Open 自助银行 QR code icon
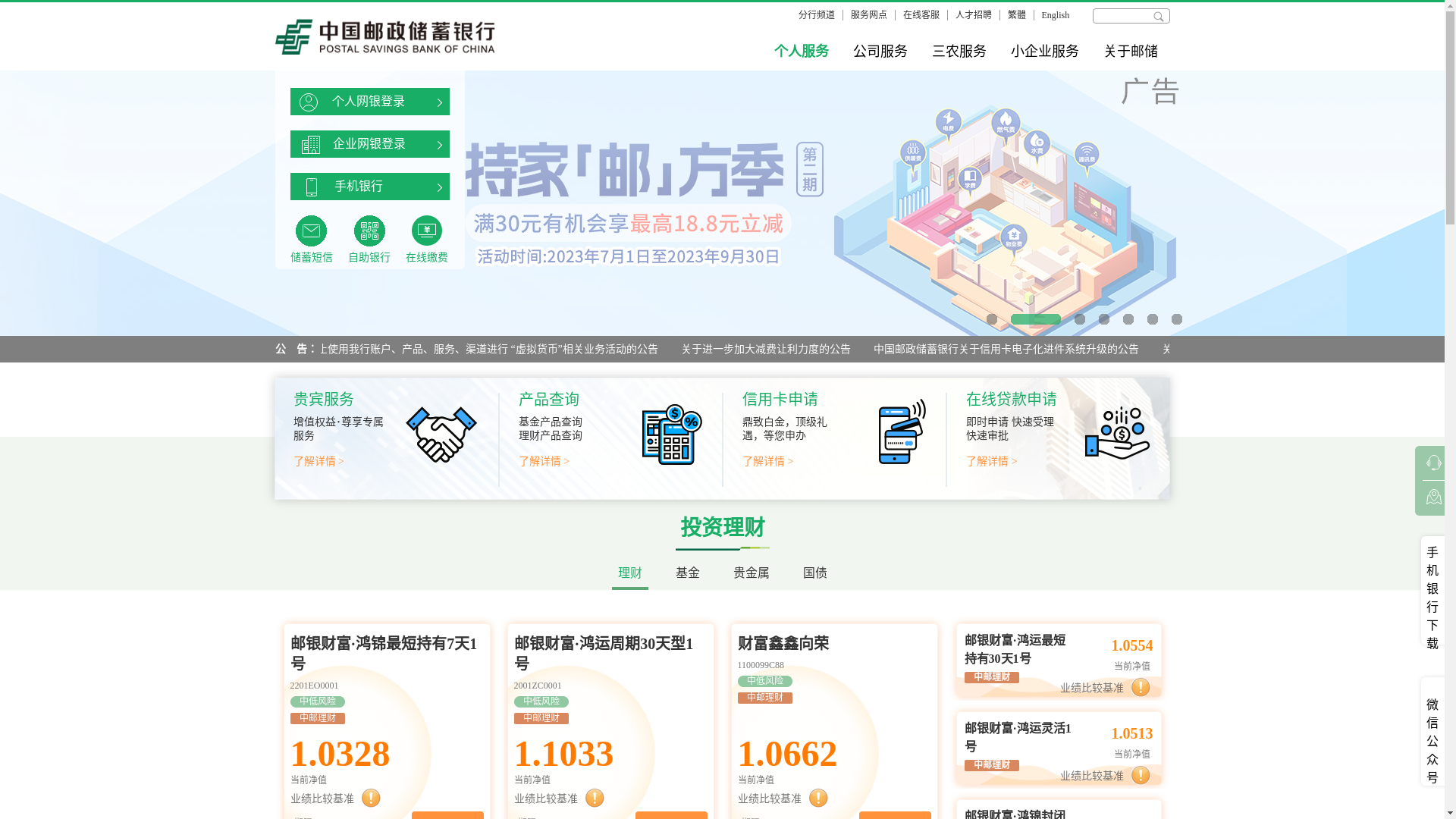This screenshot has width=1456, height=819. [369, 231]
